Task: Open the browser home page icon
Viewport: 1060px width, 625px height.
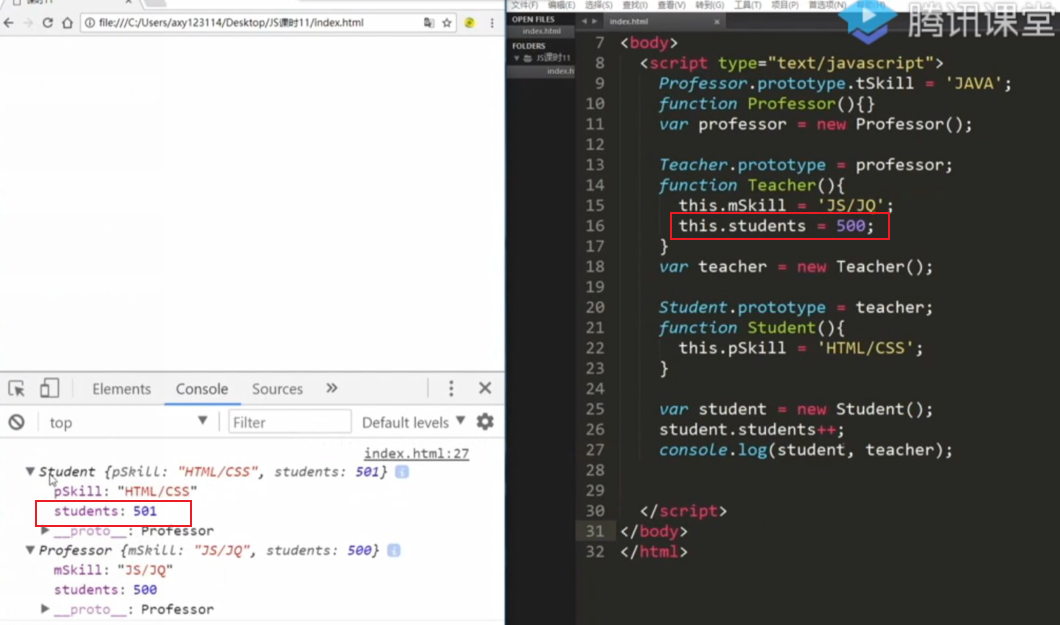Action: click(67, 22)
